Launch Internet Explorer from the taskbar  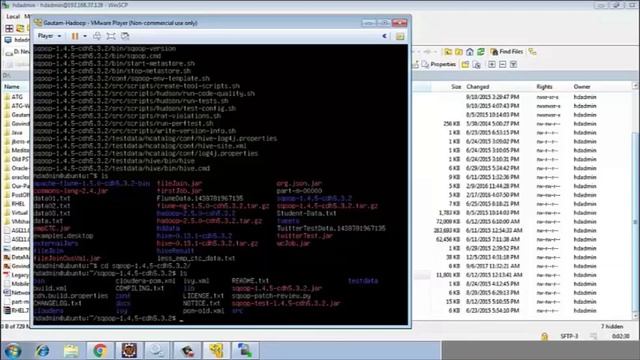coord(42,351)
